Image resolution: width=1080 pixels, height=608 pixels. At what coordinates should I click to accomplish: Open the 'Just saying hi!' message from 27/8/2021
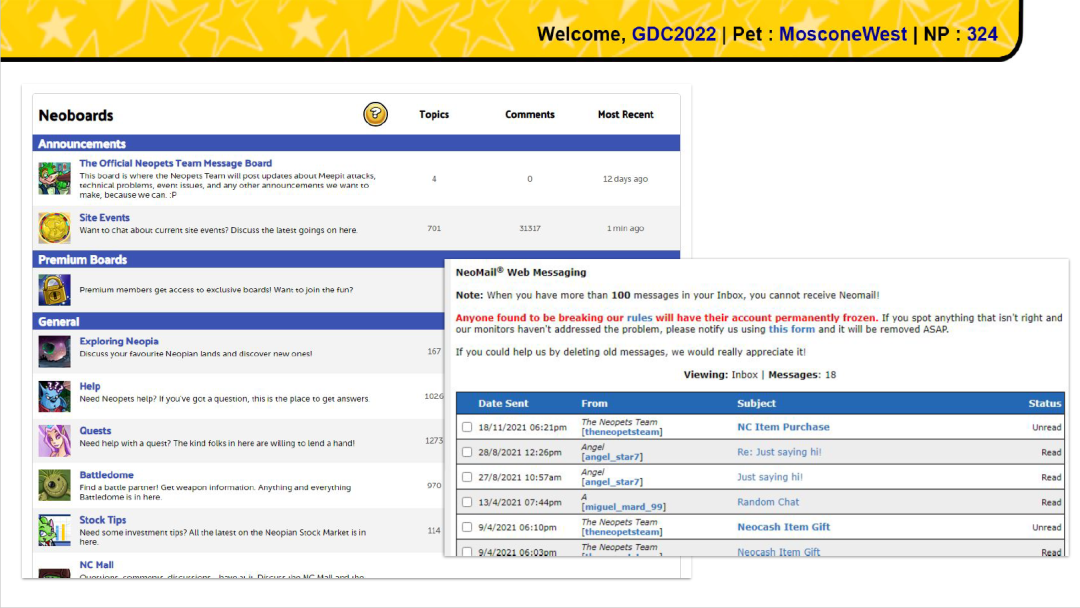pyautogui.click(x=769, y=477)
